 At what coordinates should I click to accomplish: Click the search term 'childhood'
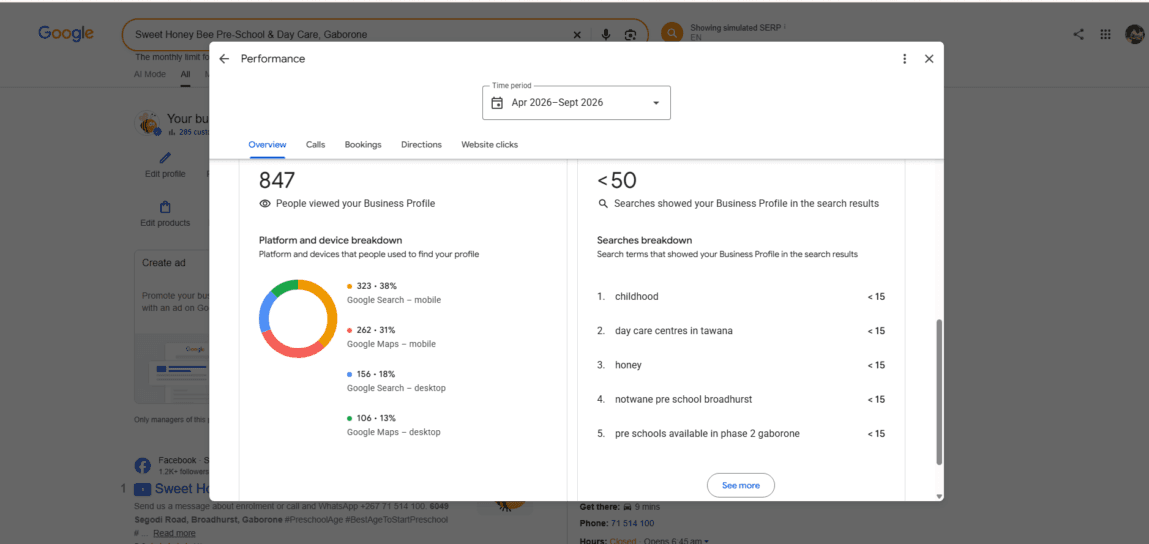click(x=637, y=297)
